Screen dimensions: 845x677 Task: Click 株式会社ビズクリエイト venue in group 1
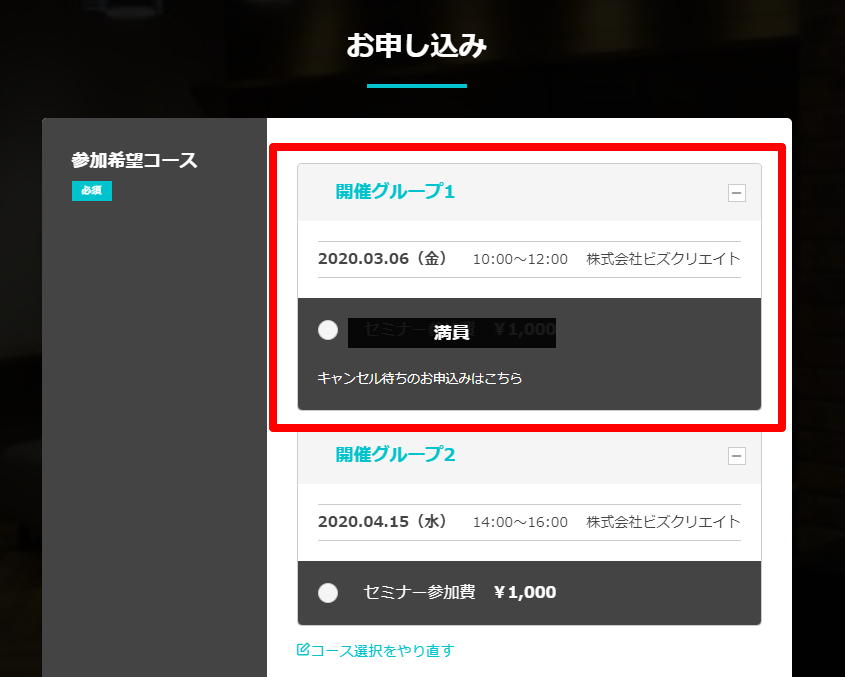click(663, 259)
